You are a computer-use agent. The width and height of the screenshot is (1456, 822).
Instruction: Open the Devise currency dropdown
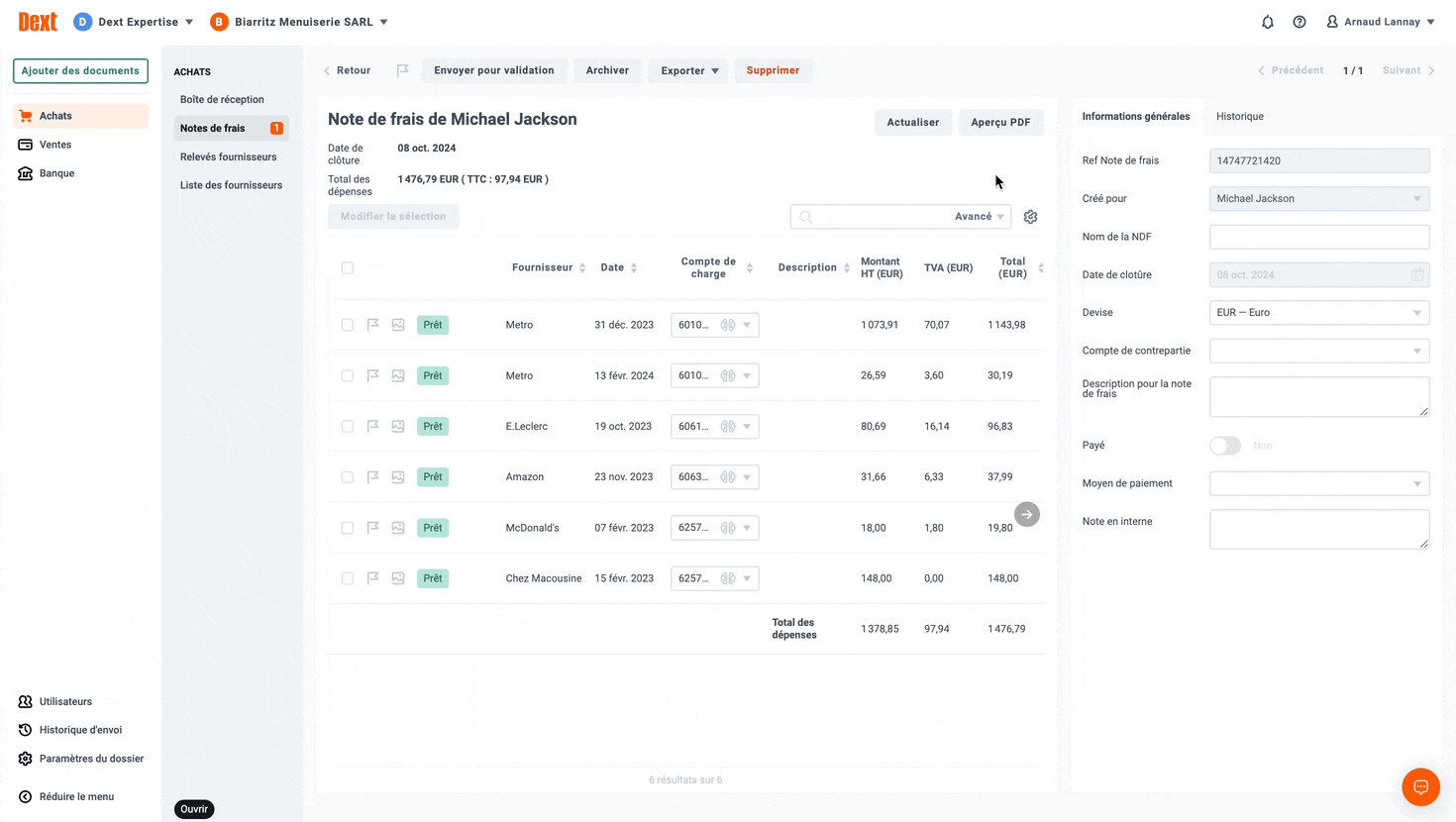click(x=1319, y=312)
